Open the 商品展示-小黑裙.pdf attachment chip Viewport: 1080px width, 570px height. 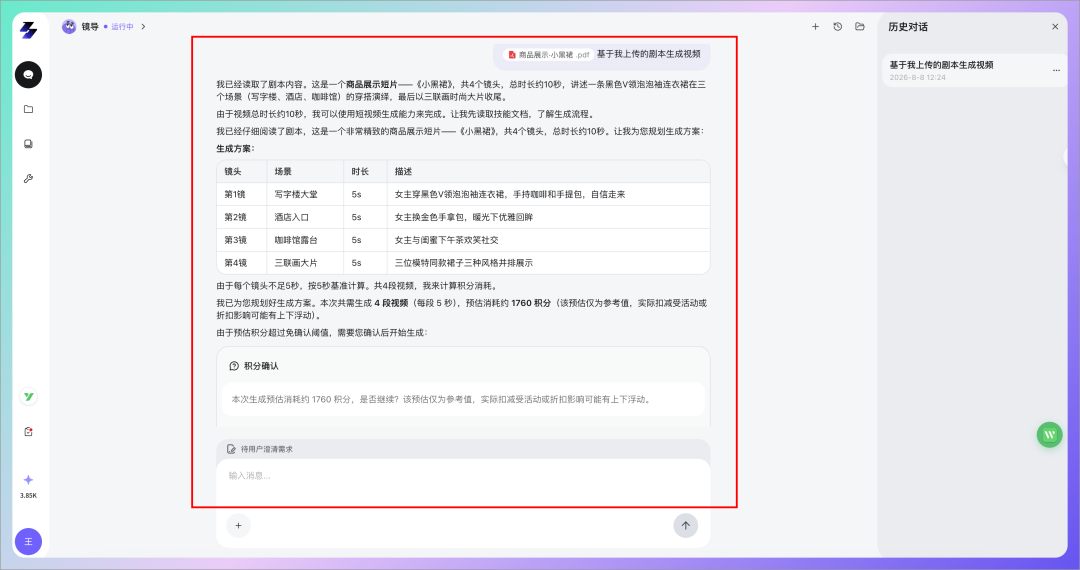point(549,54)
